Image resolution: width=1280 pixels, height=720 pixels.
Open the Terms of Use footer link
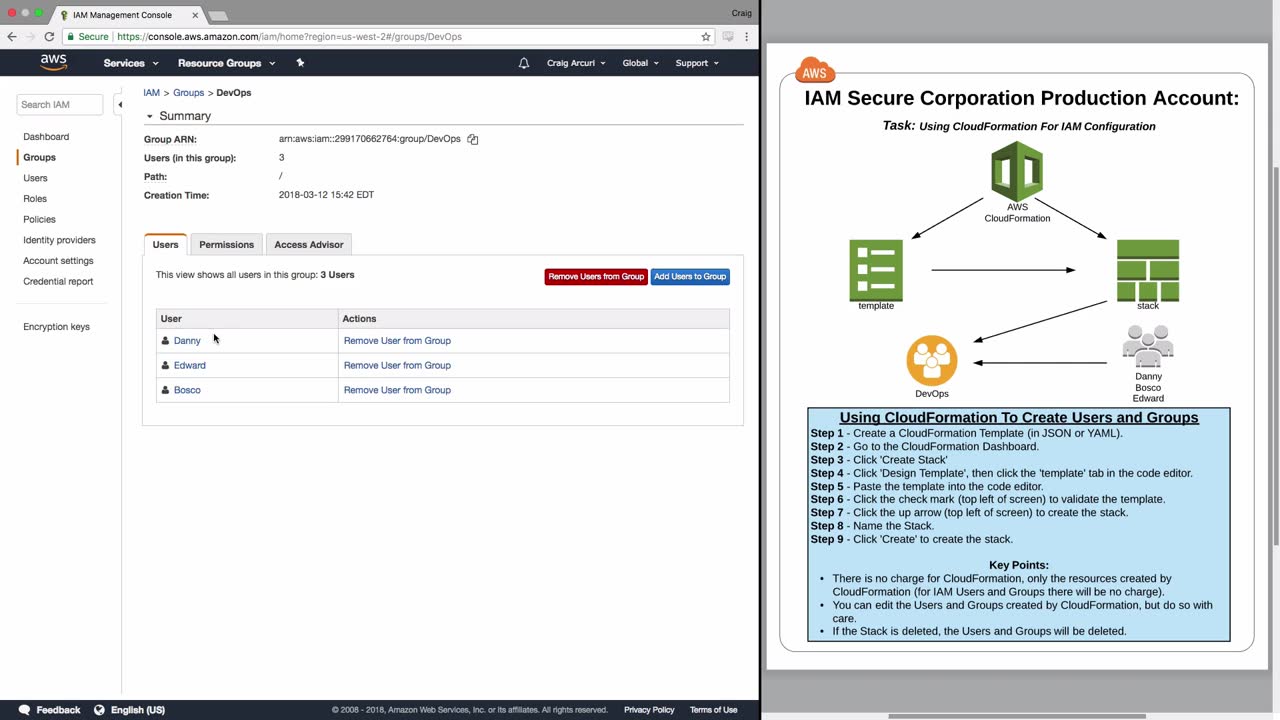[713, 710]
